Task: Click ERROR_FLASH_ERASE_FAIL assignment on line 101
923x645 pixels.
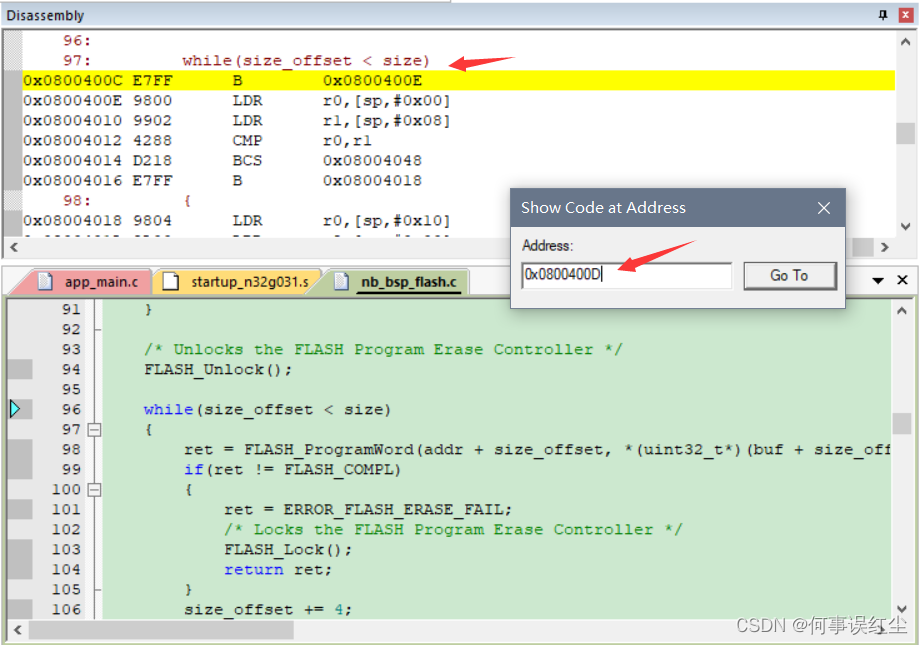Action: (368, 510)
